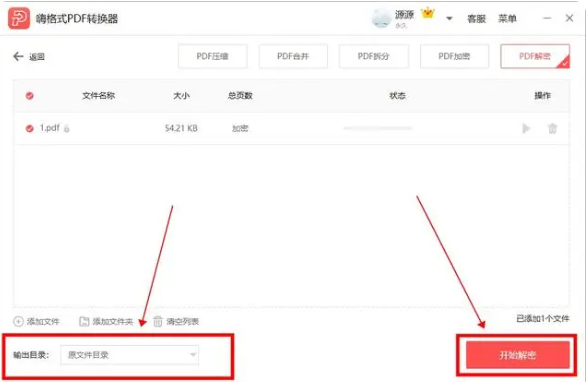Click the 54.21 KB size cell
The height and width of the screenshot is (382, 586).
tap(181, 129)
